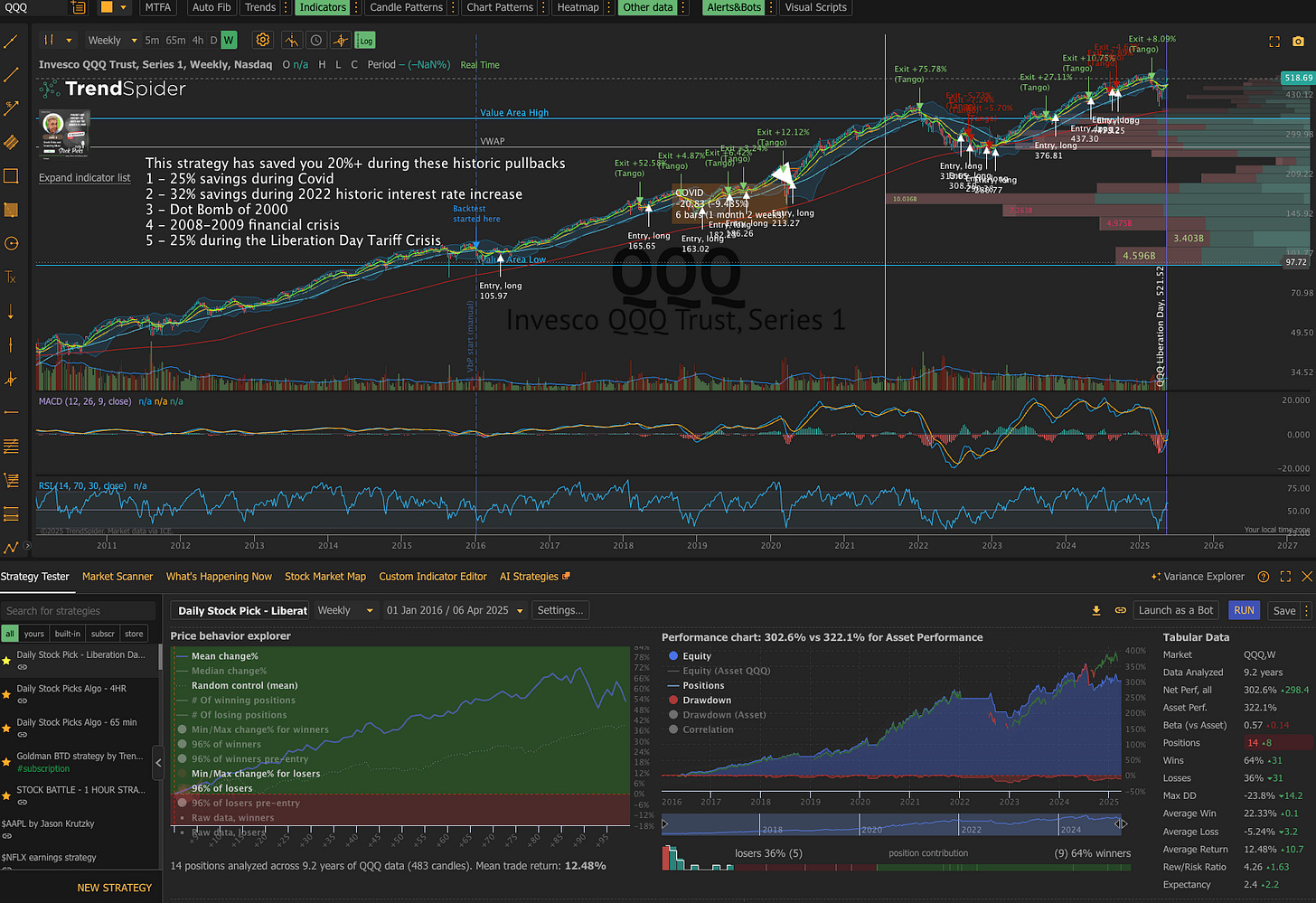Open Visual Scripts
This screenshot has width=1316, height=903.
[x=815, y=7]
